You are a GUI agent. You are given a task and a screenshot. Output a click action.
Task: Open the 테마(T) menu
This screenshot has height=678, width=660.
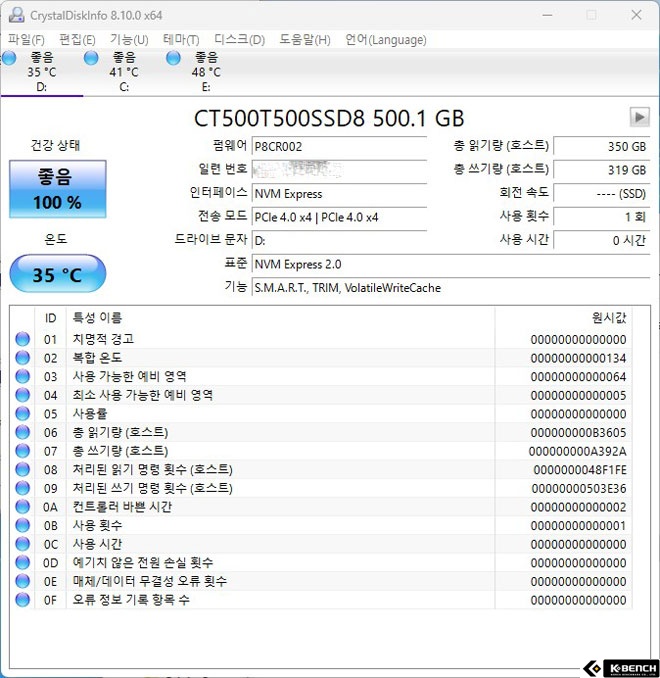181,40
